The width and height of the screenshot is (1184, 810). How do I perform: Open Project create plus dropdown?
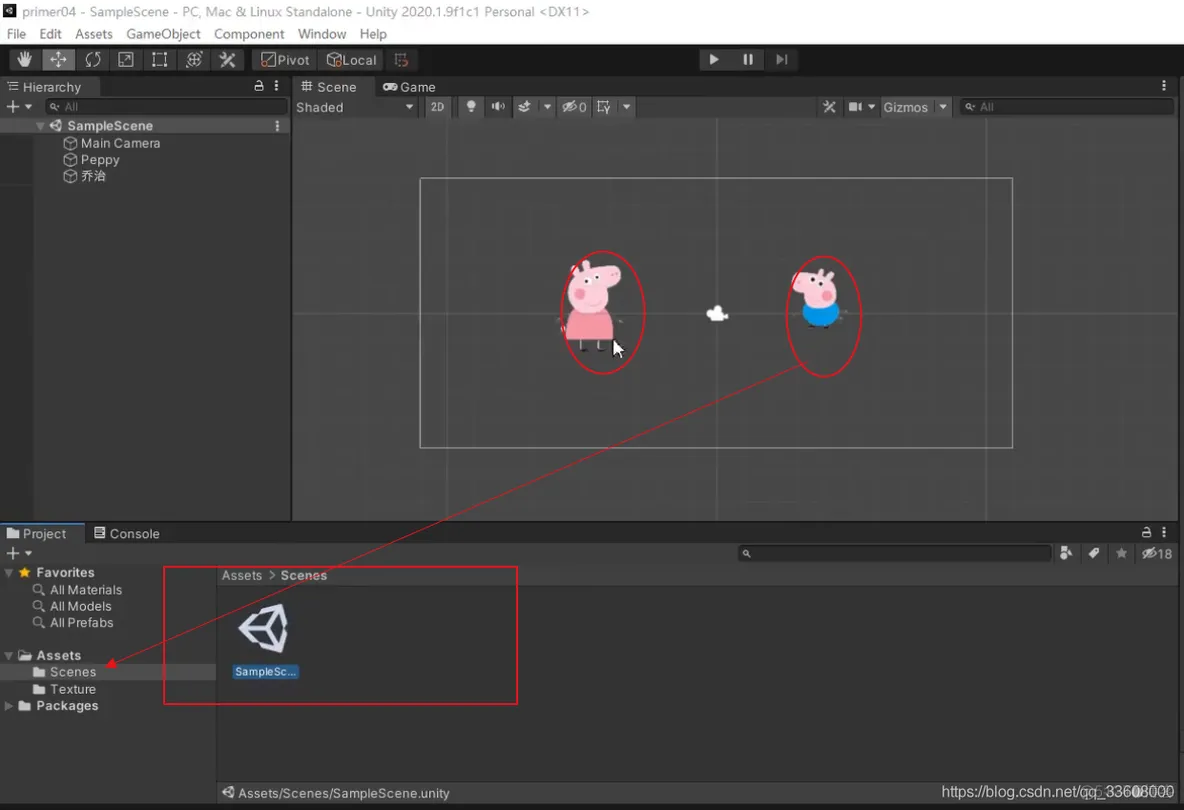19,553
